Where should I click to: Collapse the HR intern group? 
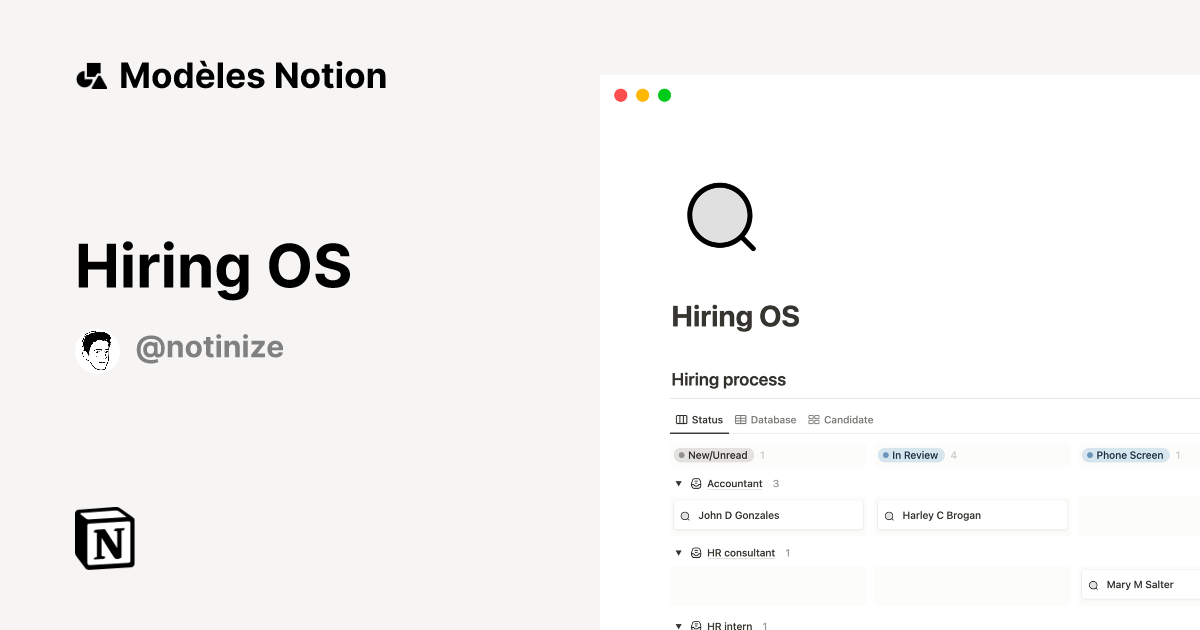pyautogui.click(x=678, y=625)
